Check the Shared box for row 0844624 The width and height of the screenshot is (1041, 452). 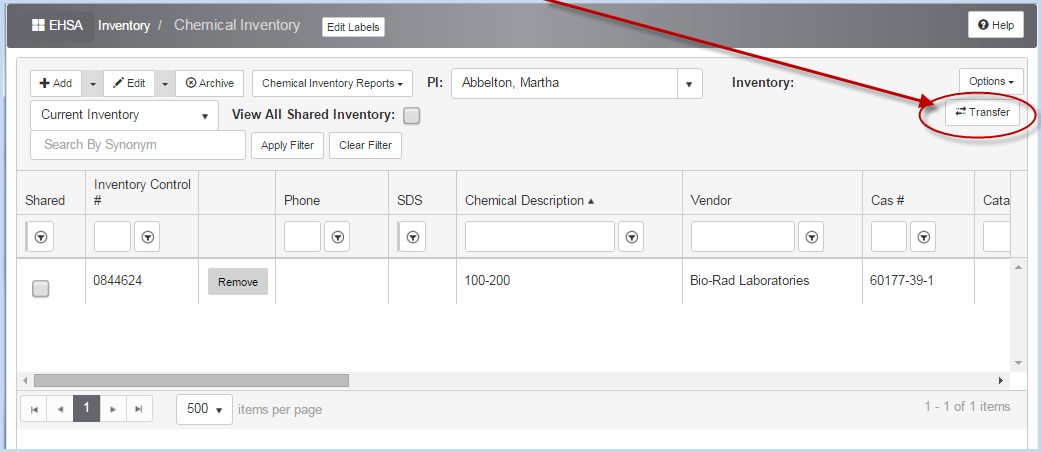coord(40,288)
